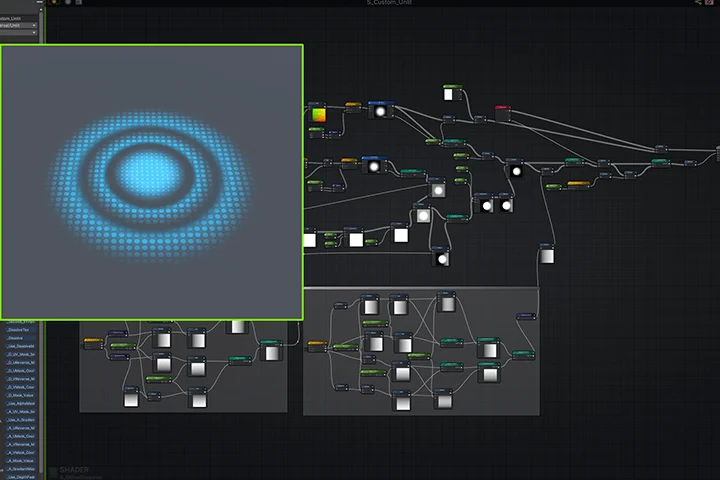This screenshot has height=480, width=720.
Task: Select the _A_UReverse_M property
Action: [21, 428]
